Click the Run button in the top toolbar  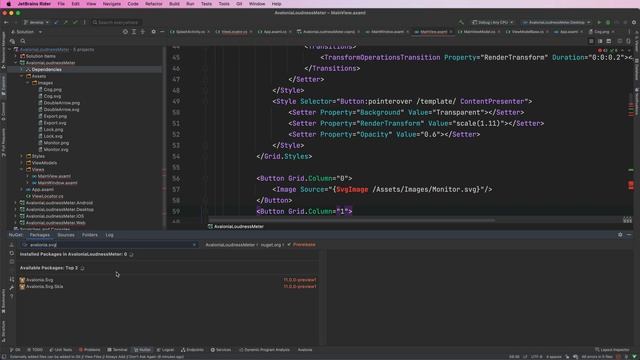pyautogui.click(x=599, y=22)
